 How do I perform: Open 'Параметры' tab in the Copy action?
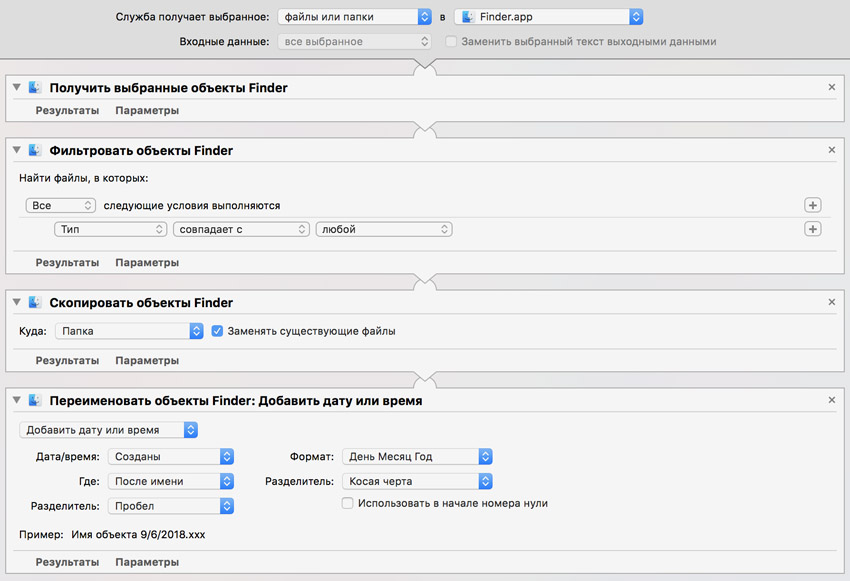click(x=147, y=360)
